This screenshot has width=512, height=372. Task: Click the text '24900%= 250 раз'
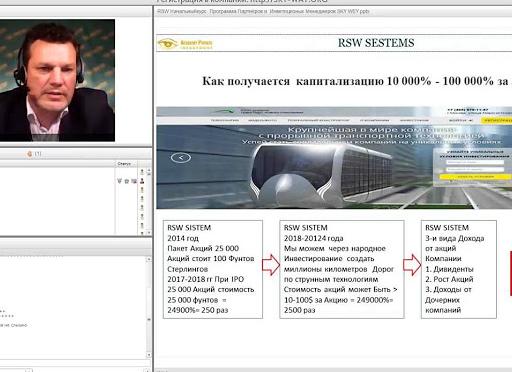(198, 310)
